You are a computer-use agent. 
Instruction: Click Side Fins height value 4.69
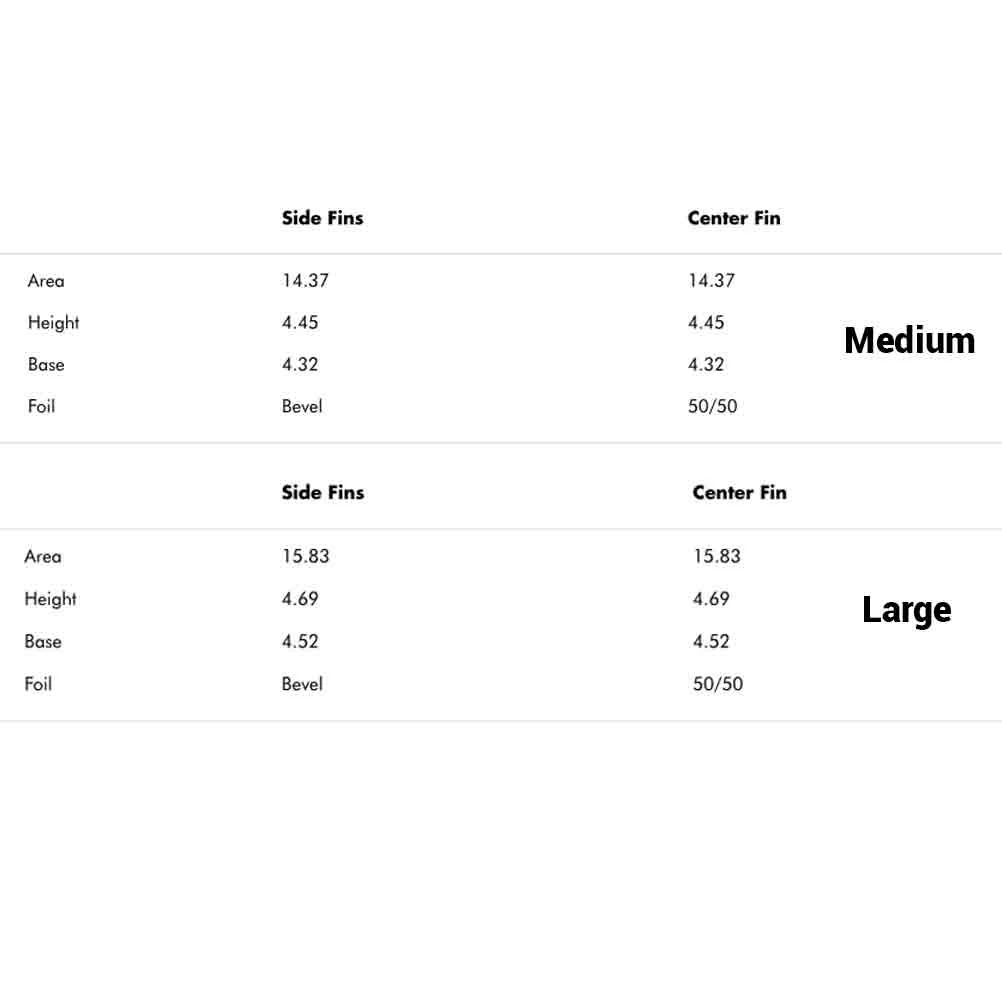tap(300, 599)
